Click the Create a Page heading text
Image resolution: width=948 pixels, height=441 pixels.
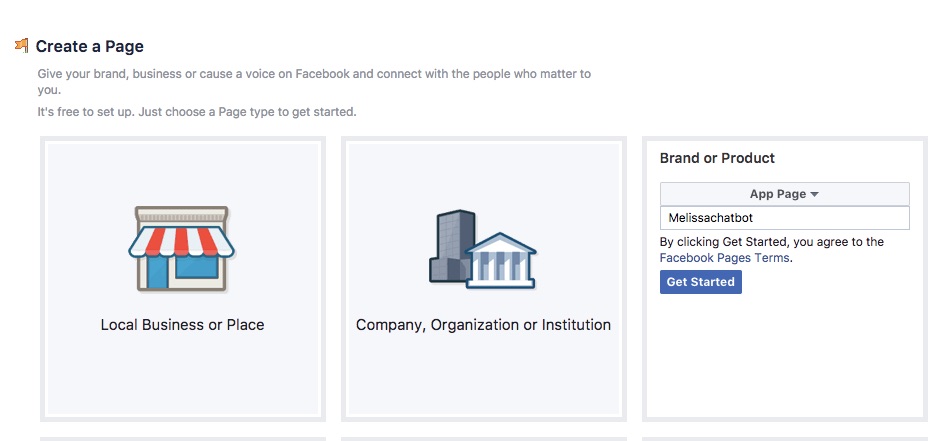(x=89, y=47)
